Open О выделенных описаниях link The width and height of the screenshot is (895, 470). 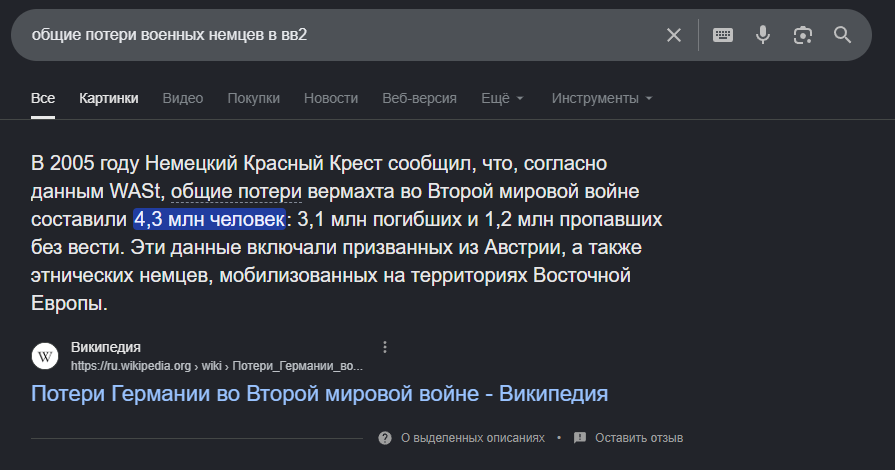[473, 438]
